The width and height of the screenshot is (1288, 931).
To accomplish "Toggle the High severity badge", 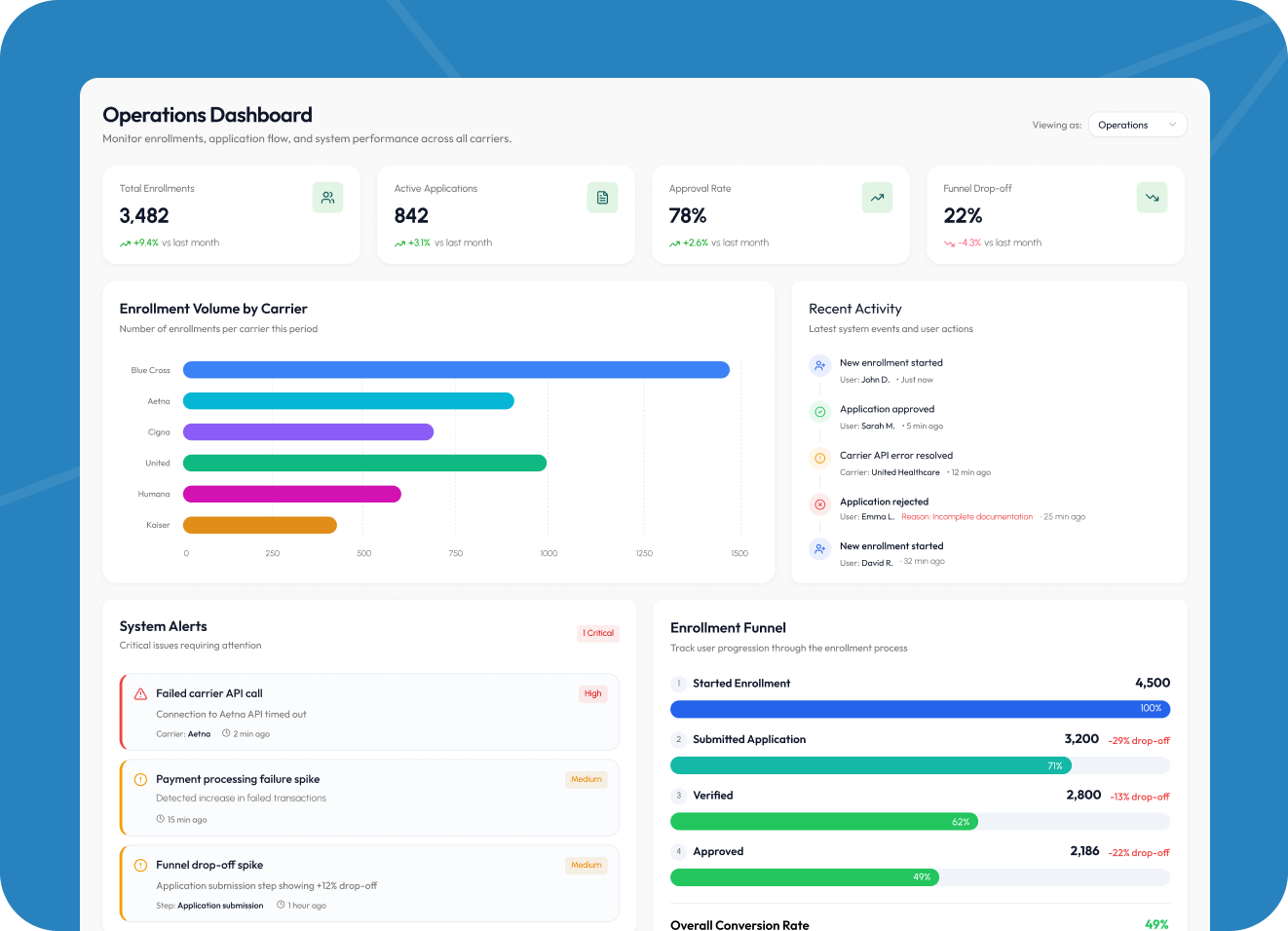I will (x=592, y=693).
